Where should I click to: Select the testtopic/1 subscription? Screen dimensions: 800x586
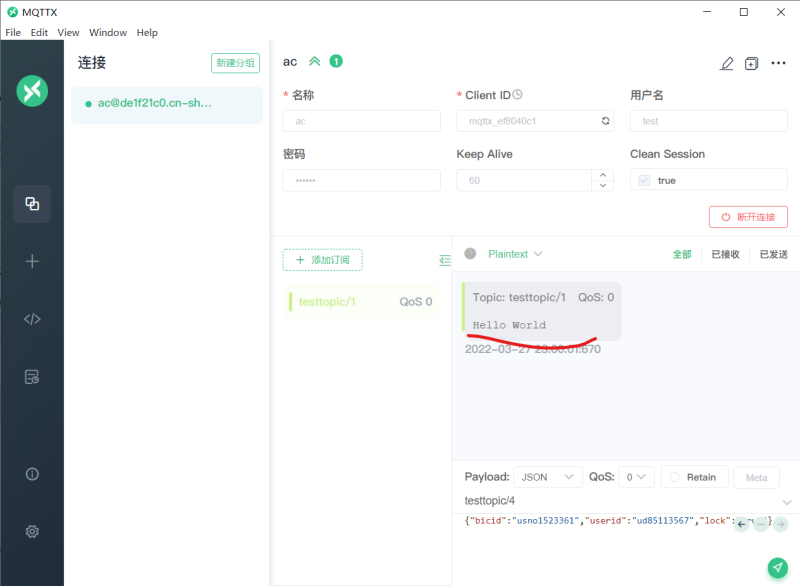click(361, 302)
